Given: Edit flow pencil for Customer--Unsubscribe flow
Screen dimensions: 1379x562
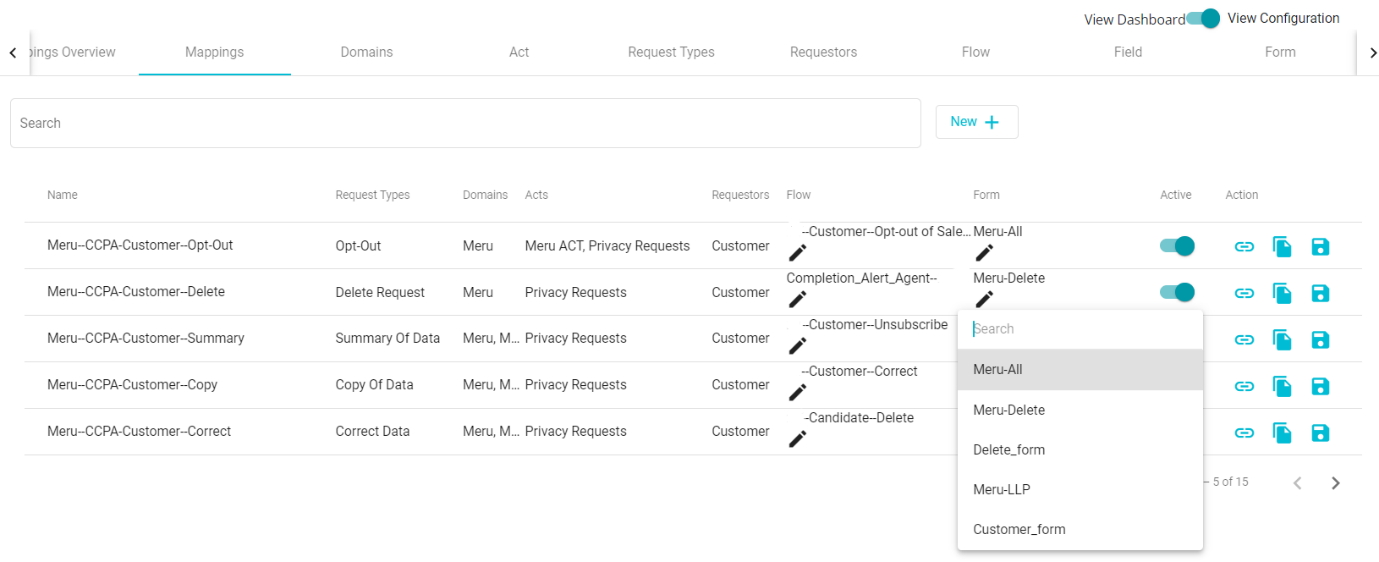Looking at the screenshot, I should 797,345.
